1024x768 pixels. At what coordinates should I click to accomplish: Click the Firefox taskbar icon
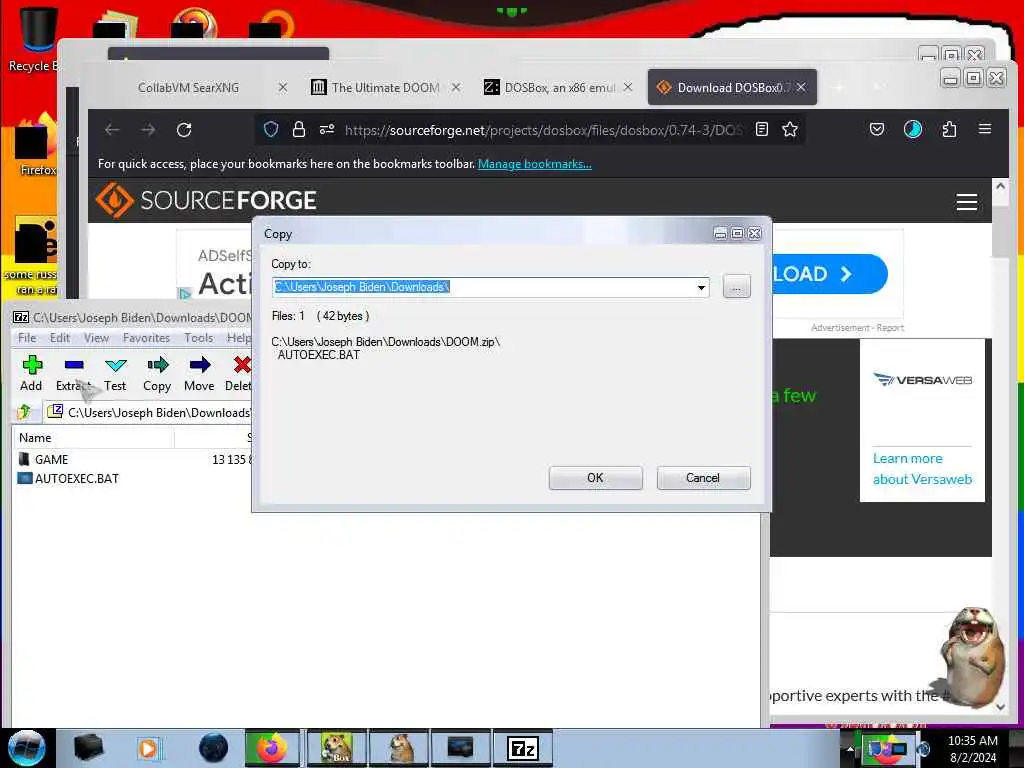click(x=272, y=748)
